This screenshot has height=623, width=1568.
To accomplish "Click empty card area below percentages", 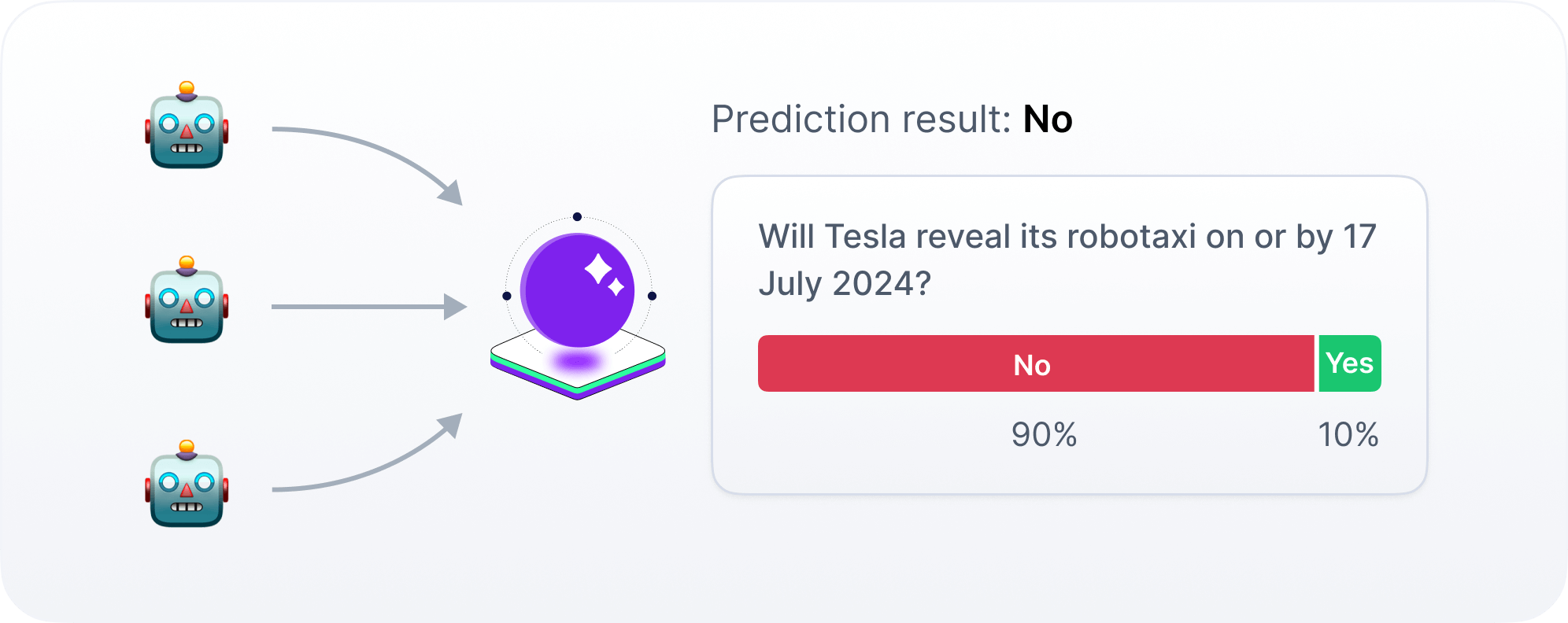I will pos(1069,472).
